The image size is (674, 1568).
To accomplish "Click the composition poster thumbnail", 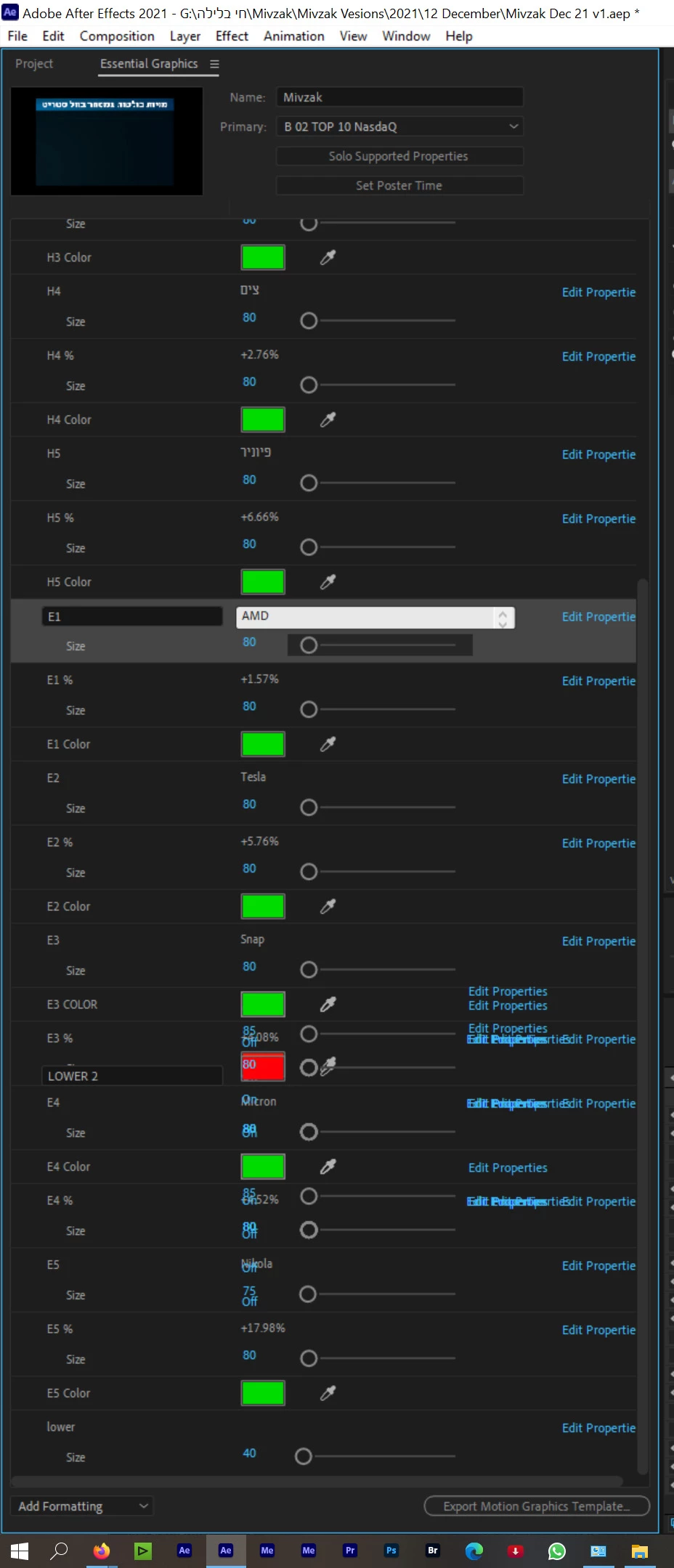I will click(107, 142).
